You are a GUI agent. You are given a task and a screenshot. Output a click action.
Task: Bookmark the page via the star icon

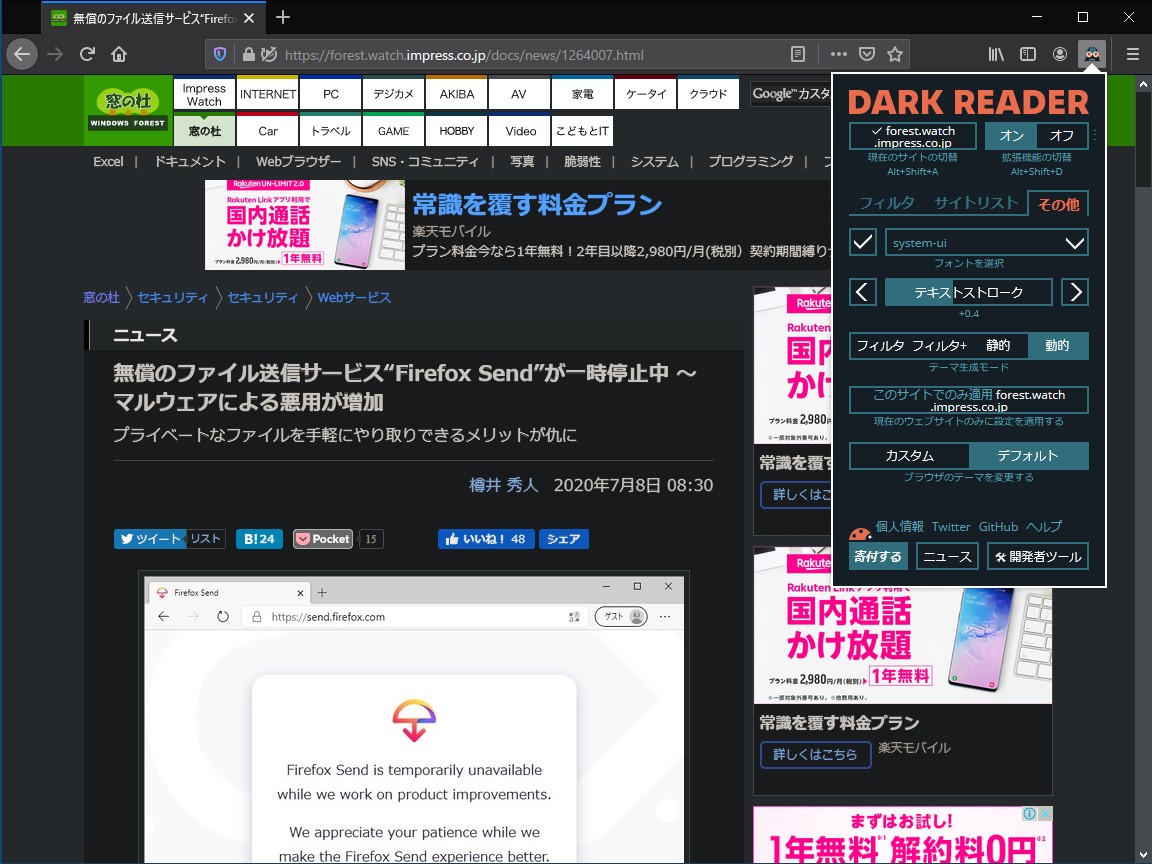[x=894, y=54]
